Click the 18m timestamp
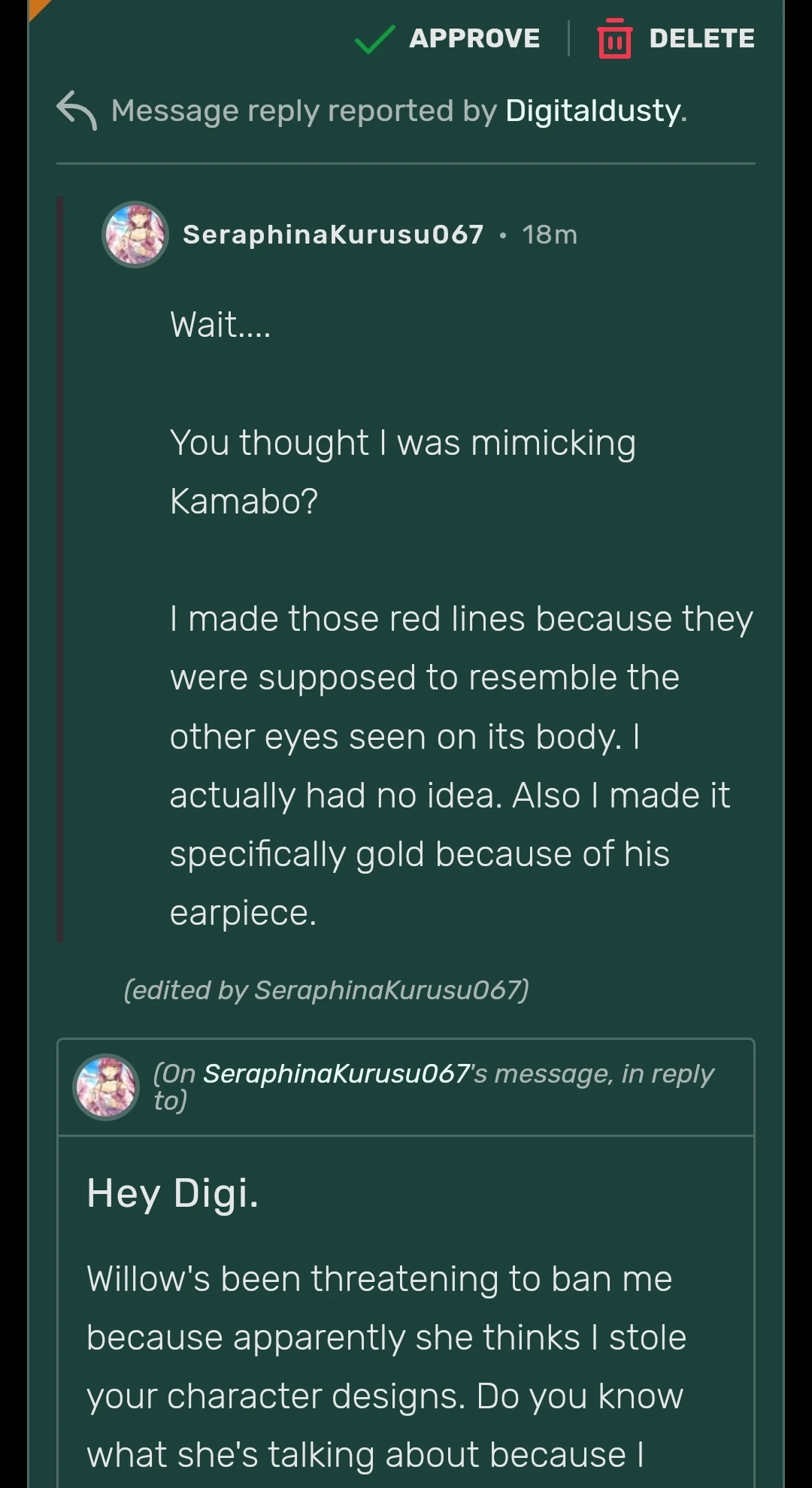Image resolution: width=812 pixels, height=1488 pixels. click(x=550, y=235)
